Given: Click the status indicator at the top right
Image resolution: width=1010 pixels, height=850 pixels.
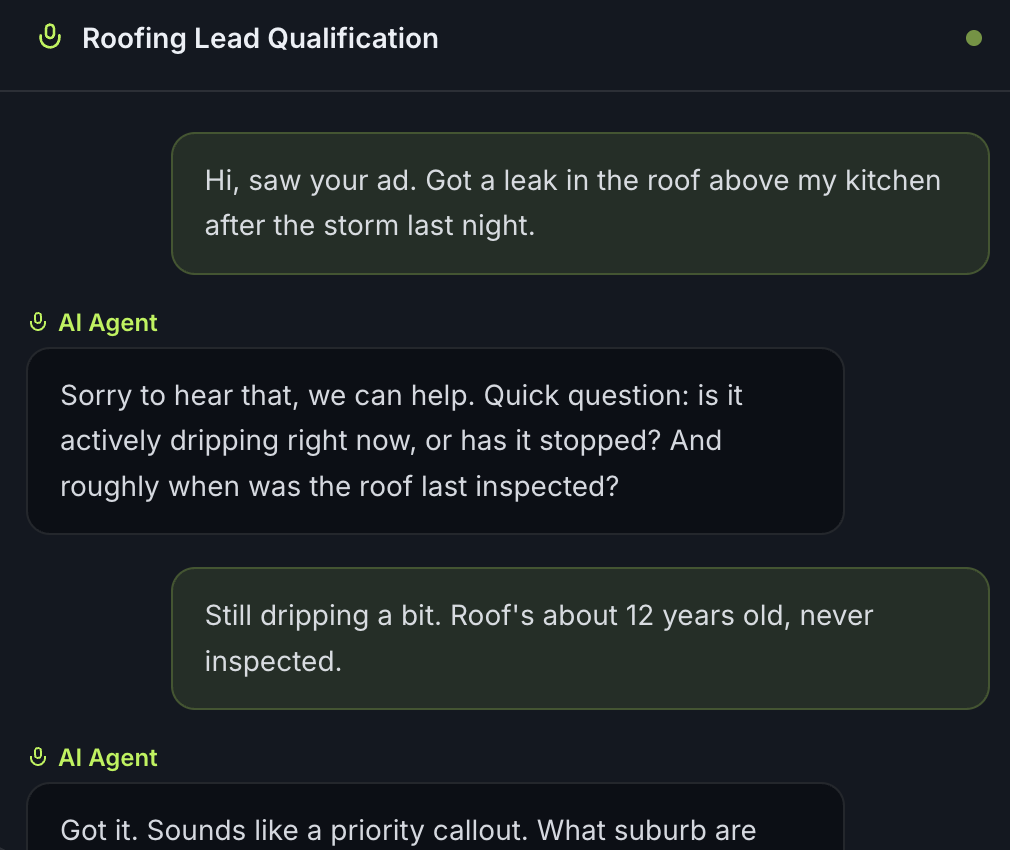Looking at the screenshot, I should pos(975,37).
